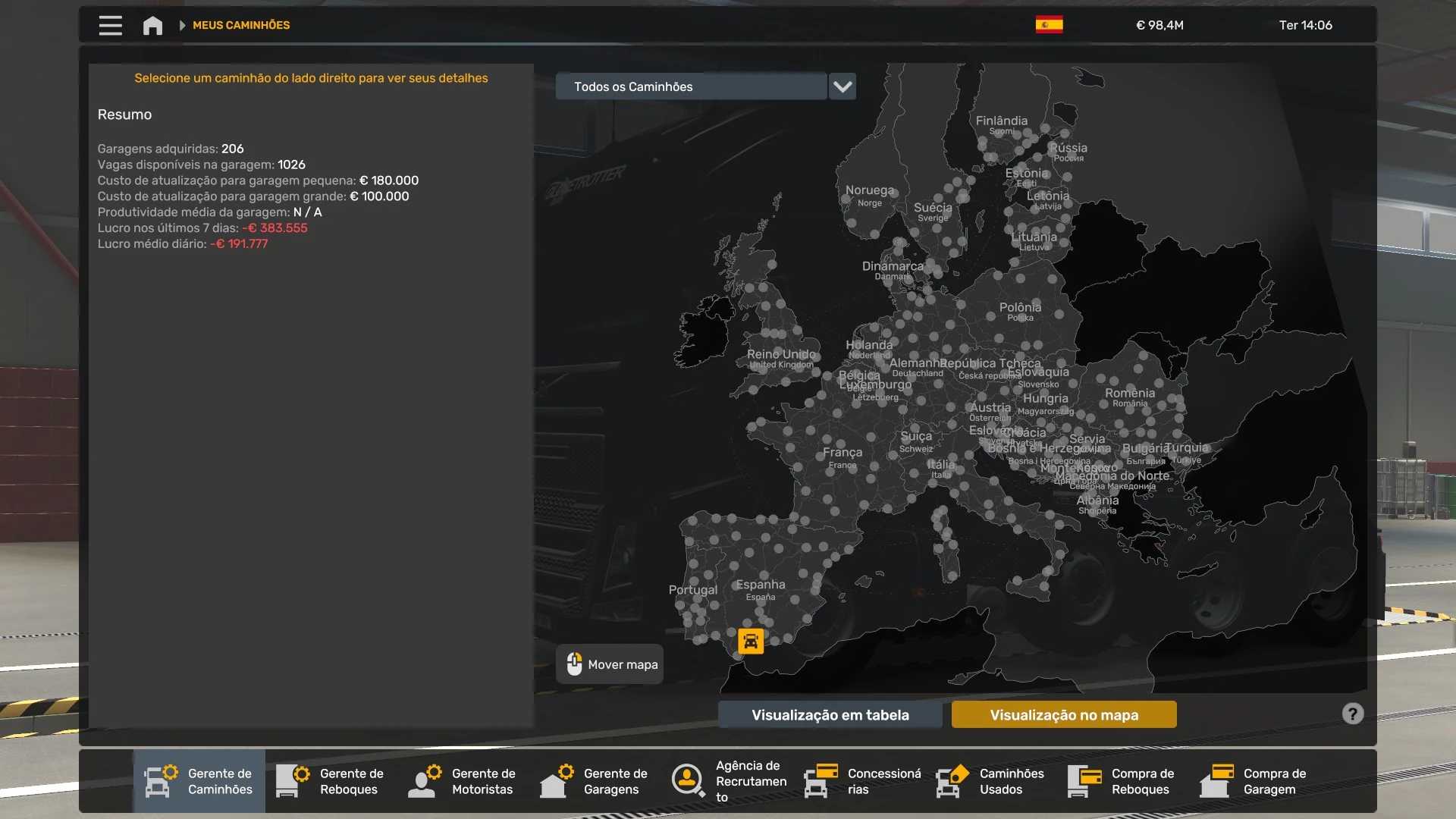Switch to Visualização em tabela
The width and height of the screenshot is (1456, 819).
coord(830,714)
